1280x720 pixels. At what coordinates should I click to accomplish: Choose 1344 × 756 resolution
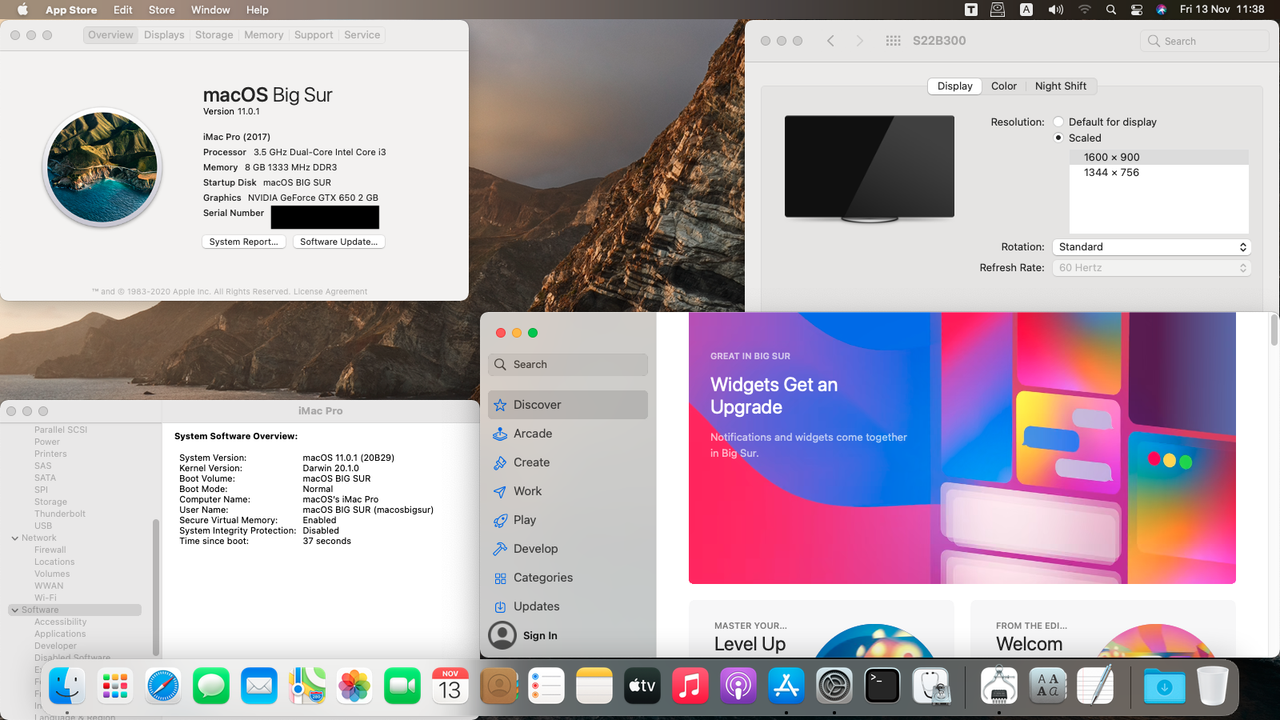(x=1159, y=173)
